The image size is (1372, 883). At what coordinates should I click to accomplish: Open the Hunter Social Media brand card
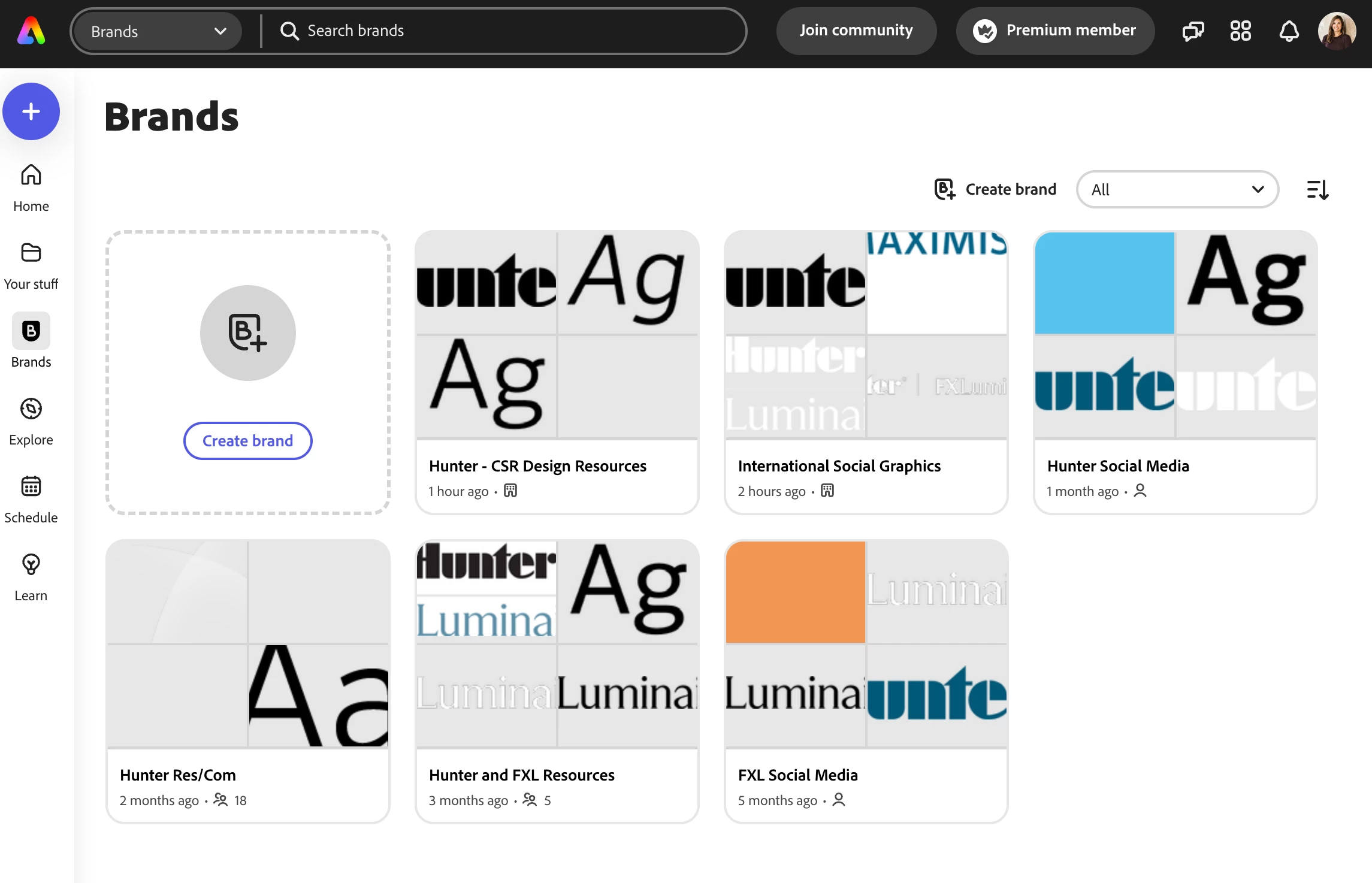tap(1175, 371)
